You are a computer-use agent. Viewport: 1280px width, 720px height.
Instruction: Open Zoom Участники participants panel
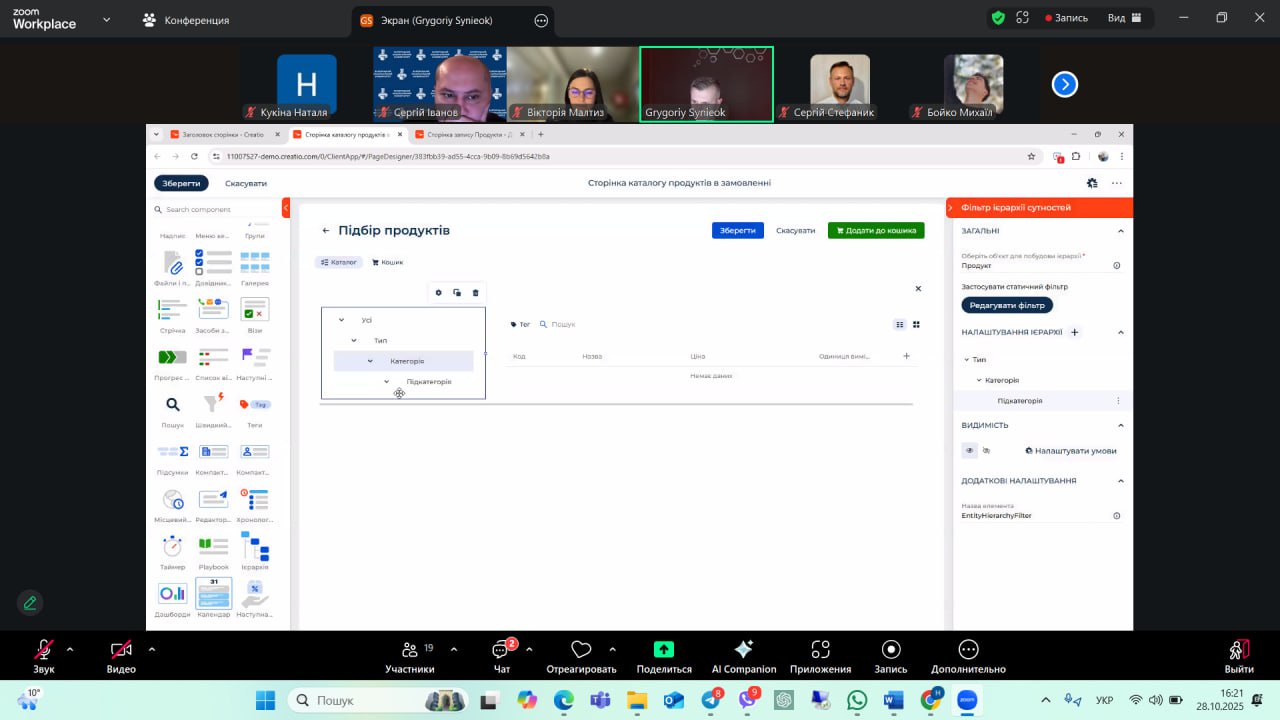click(x=410, y=657)
